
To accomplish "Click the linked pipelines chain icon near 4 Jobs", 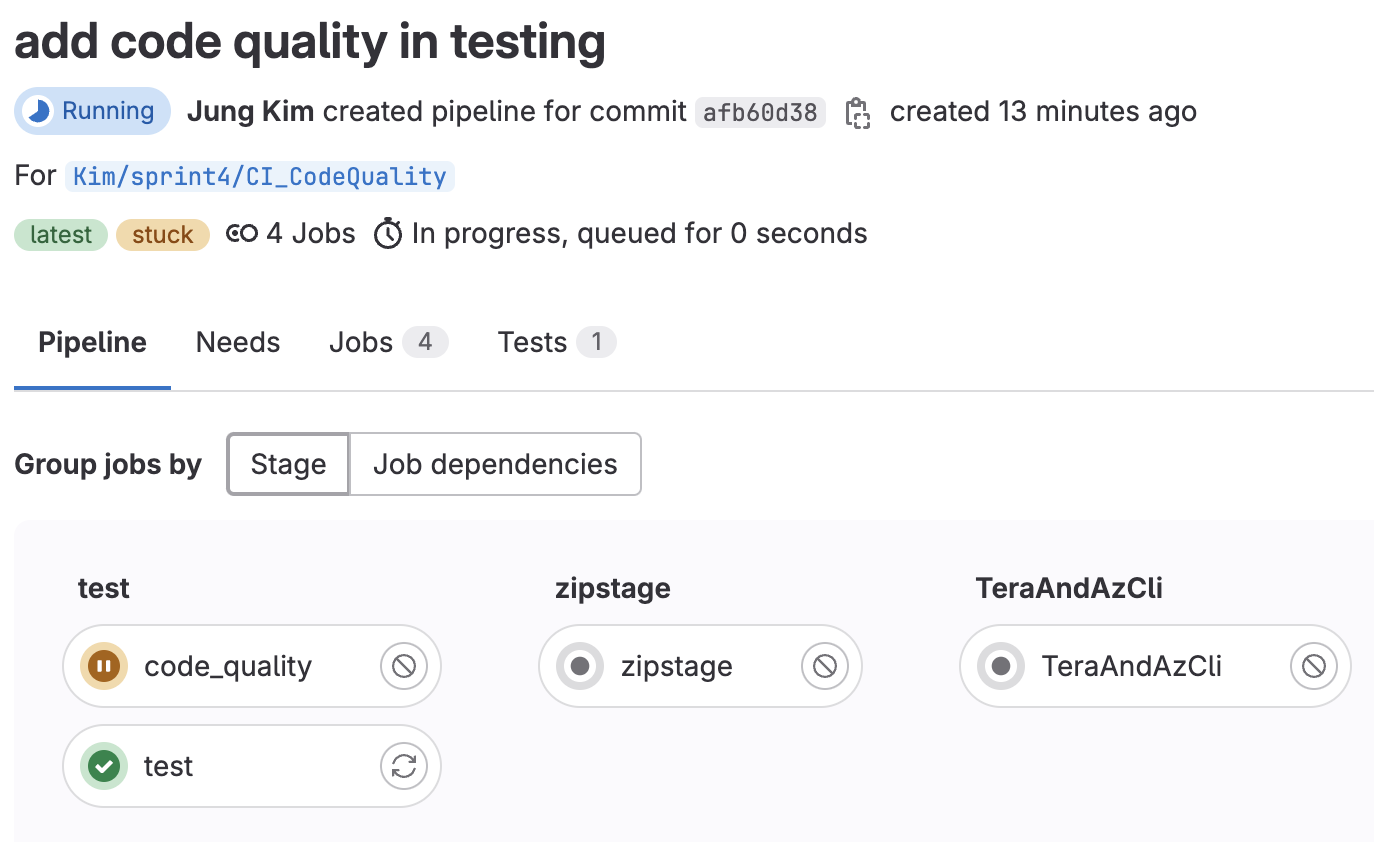I will coord(240,232).
